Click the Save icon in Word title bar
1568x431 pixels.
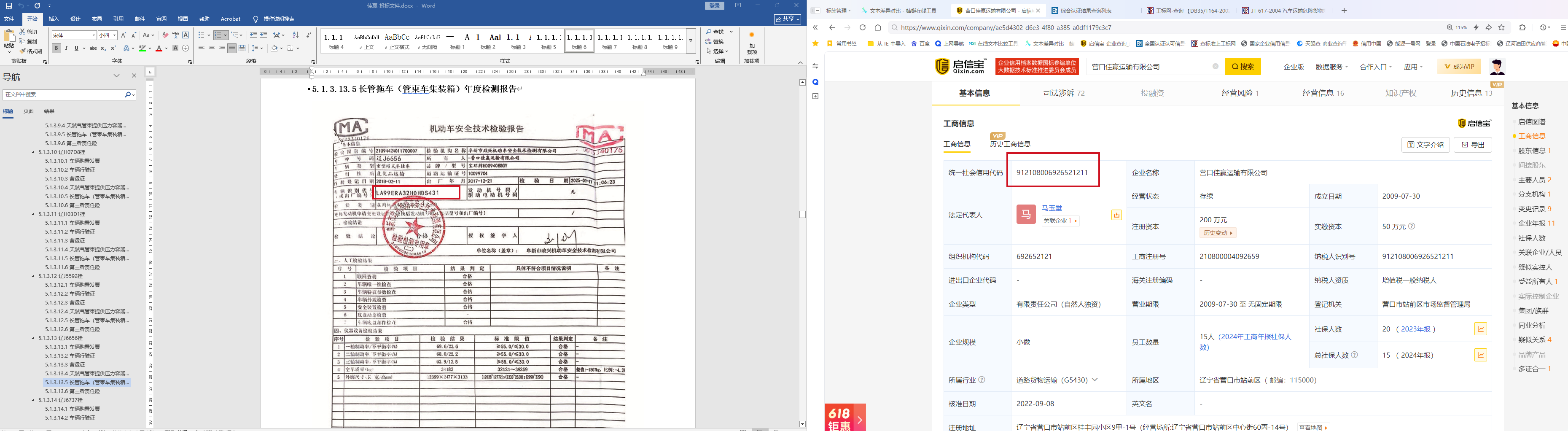coord(8,5)
